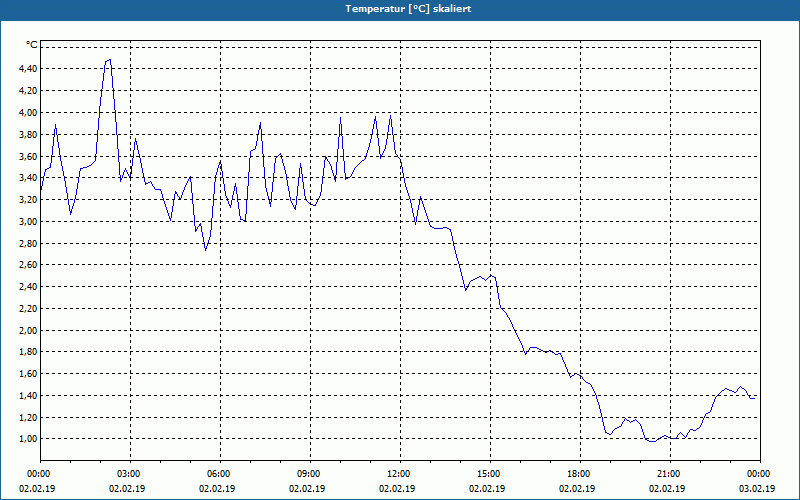The height and width of the screenshot is (500, 800).
Task: Click the 1,40 y-axis tick label
Action: pos(28,395)
